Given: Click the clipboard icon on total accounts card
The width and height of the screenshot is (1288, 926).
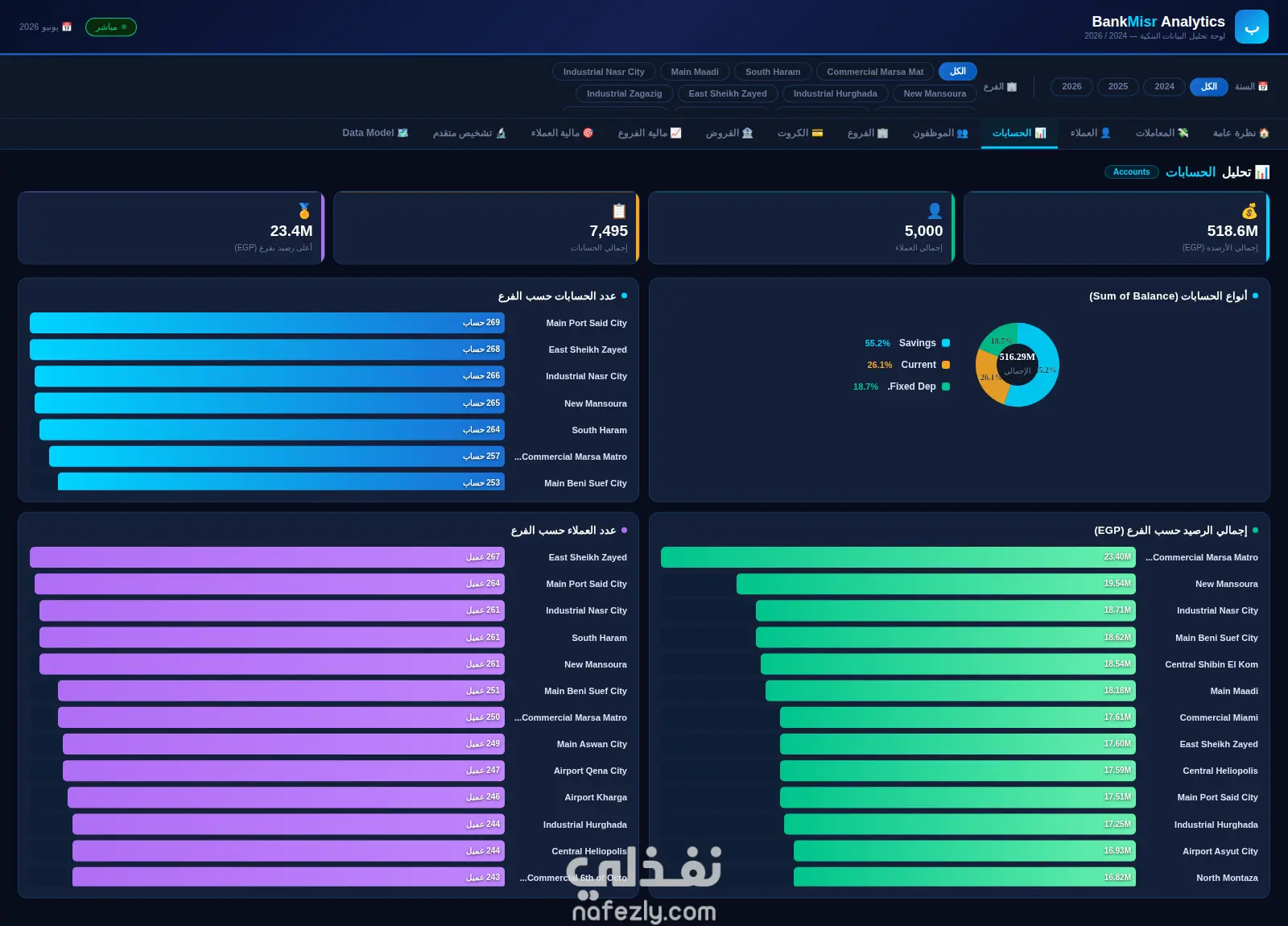Looking at the screenshot, I should coord(619,211).
